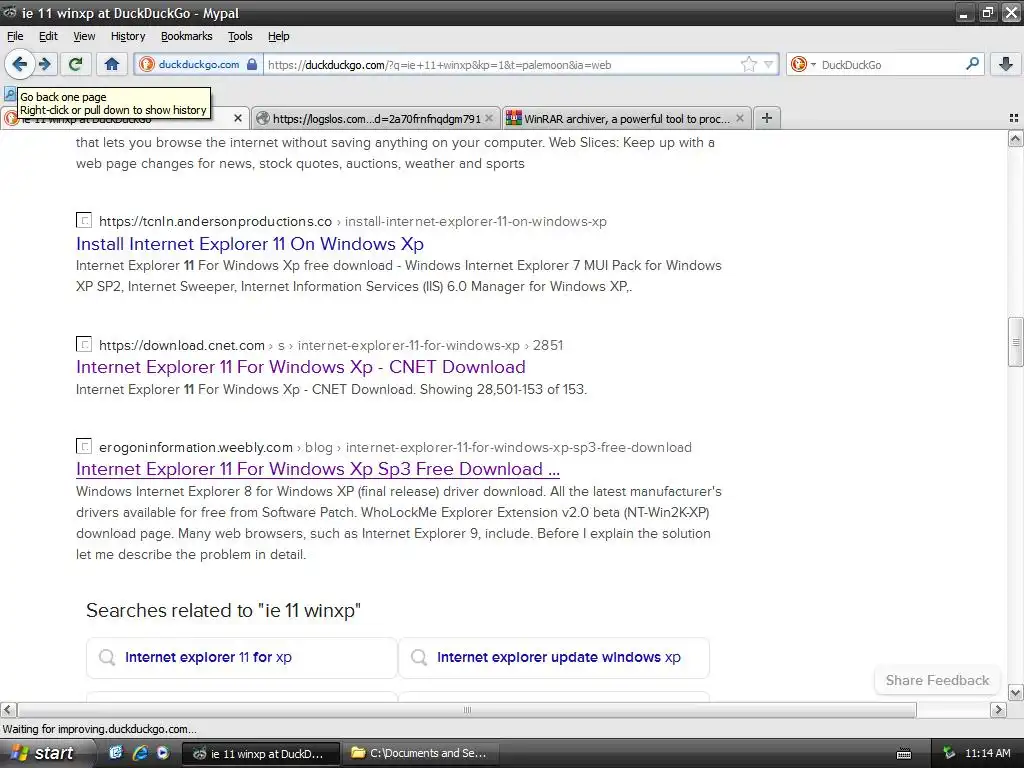Open the History menu
Viewport: 1024px width, 768px height.
point(128,36)
